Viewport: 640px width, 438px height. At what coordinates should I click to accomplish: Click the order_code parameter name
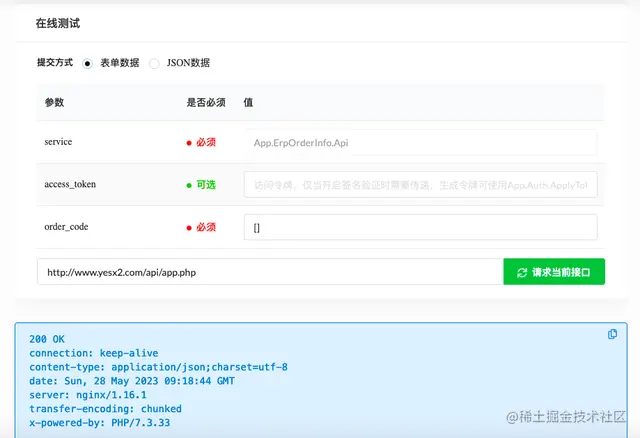pos(66,227)
